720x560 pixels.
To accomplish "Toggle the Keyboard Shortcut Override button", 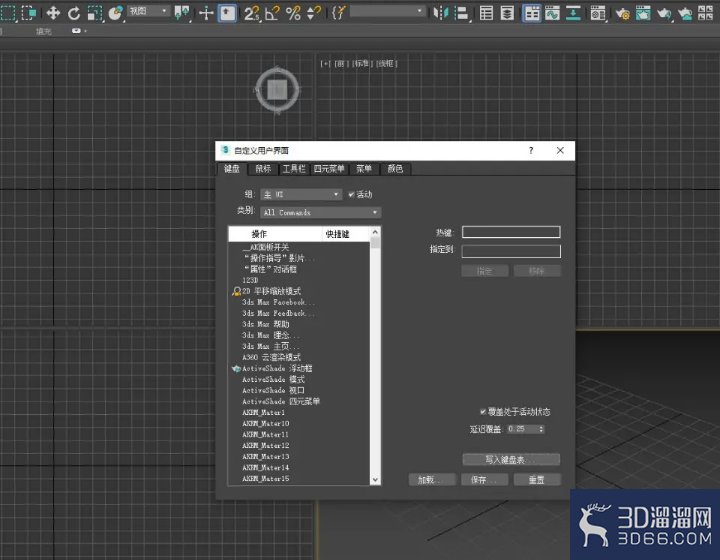I will [227, 13].
